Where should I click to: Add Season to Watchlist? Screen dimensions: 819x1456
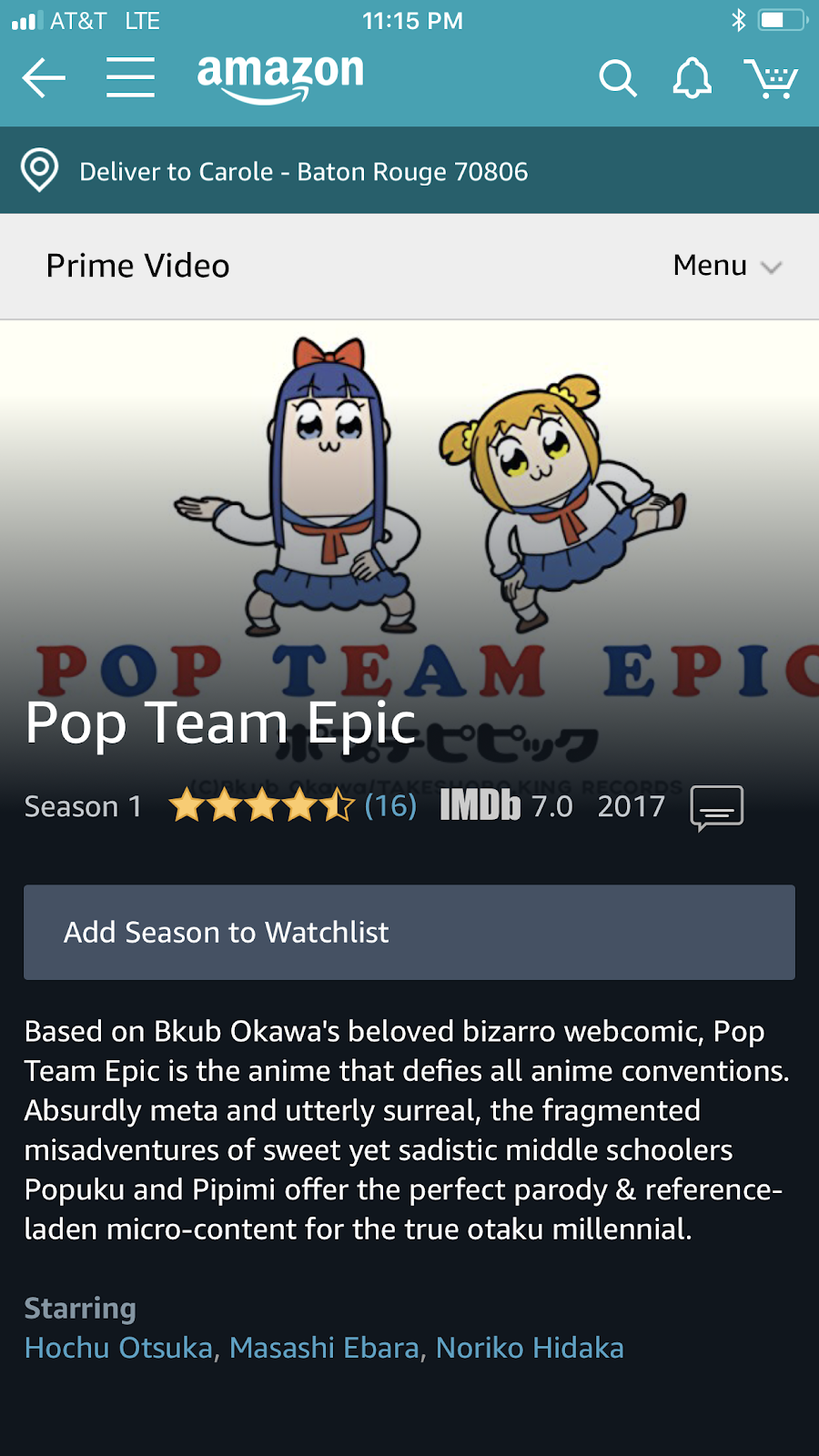(409, 932)
